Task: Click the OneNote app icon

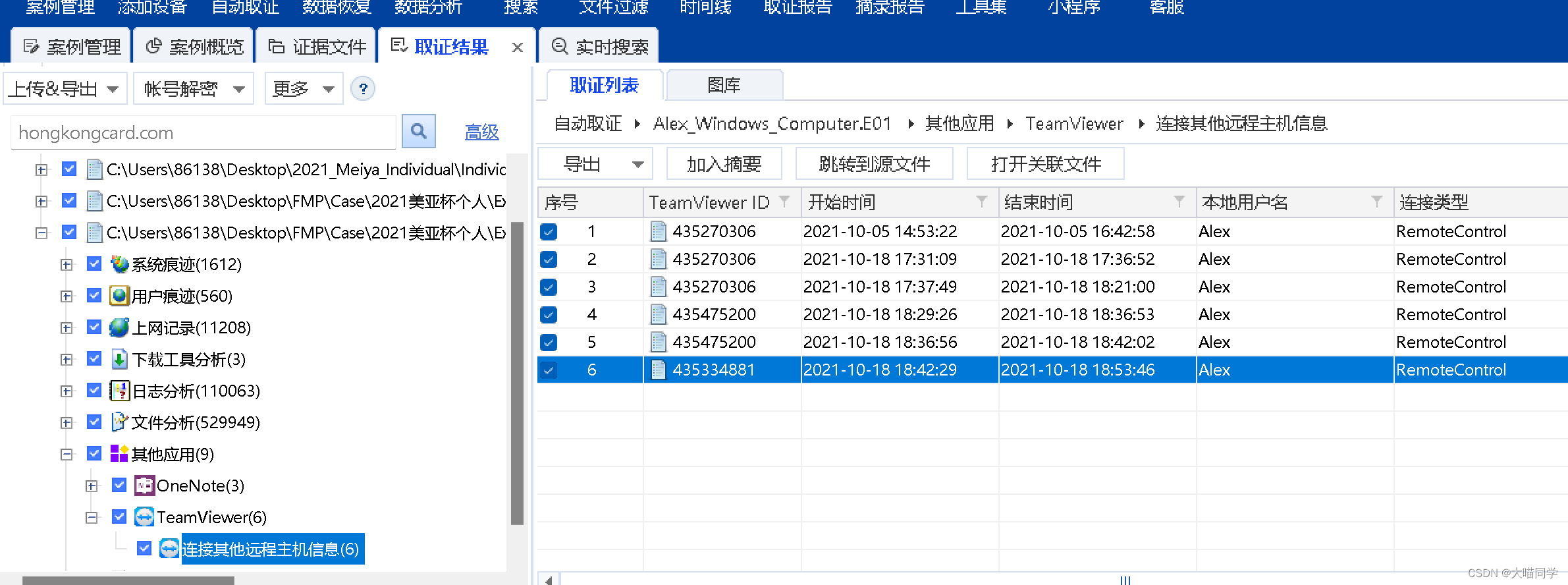Action: [144, 486]
